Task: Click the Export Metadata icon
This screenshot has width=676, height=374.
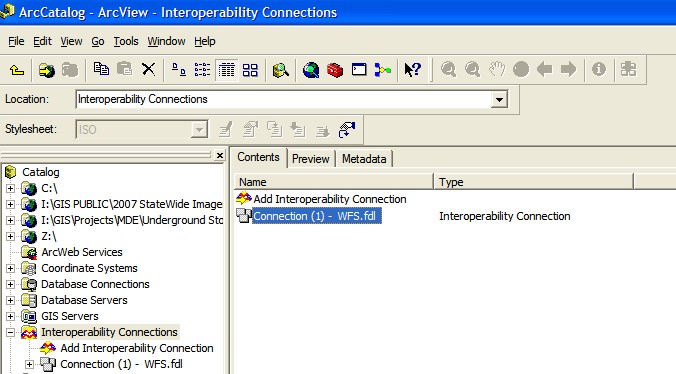Action: [322, 130]
